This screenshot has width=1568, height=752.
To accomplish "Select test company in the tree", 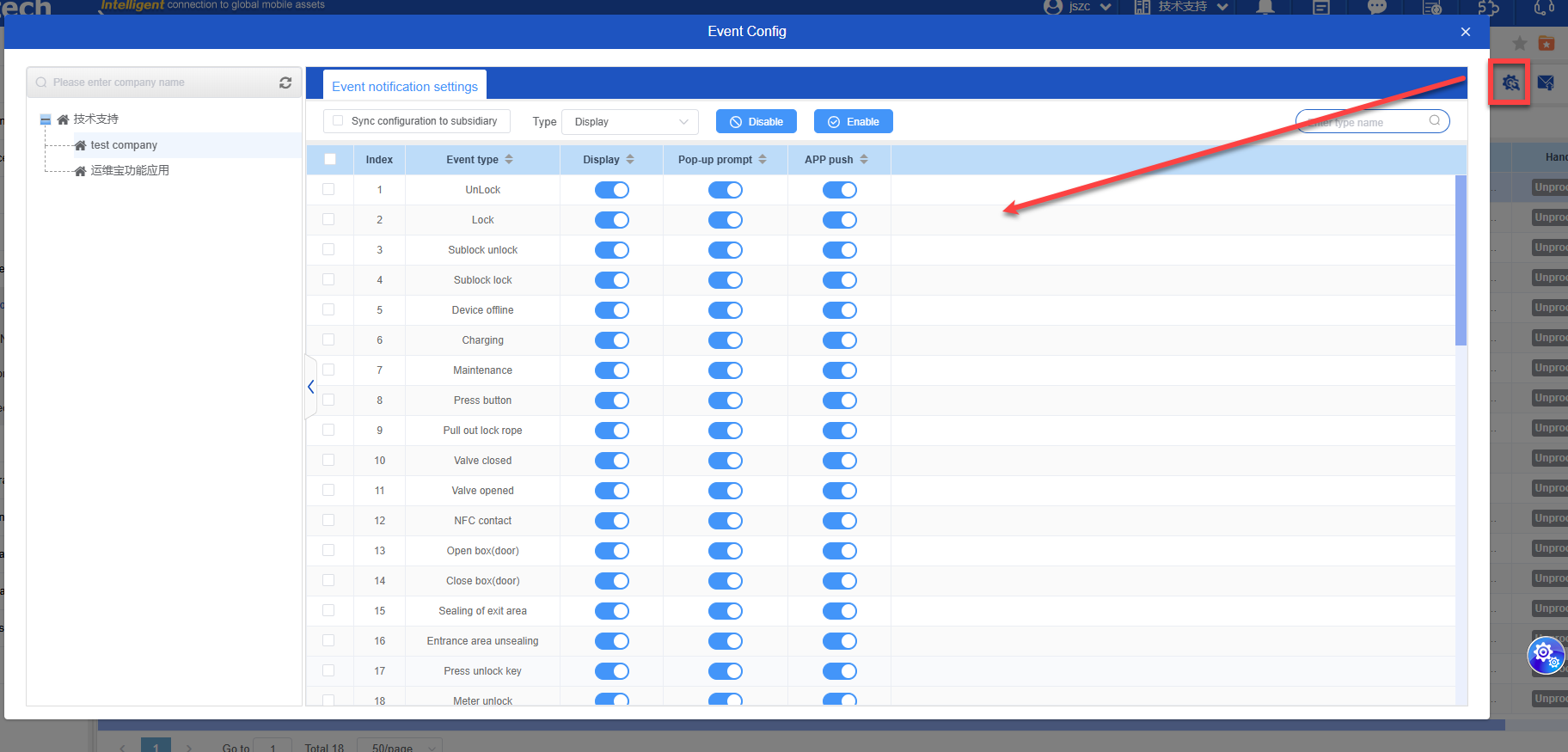I will tap(124, 145).
